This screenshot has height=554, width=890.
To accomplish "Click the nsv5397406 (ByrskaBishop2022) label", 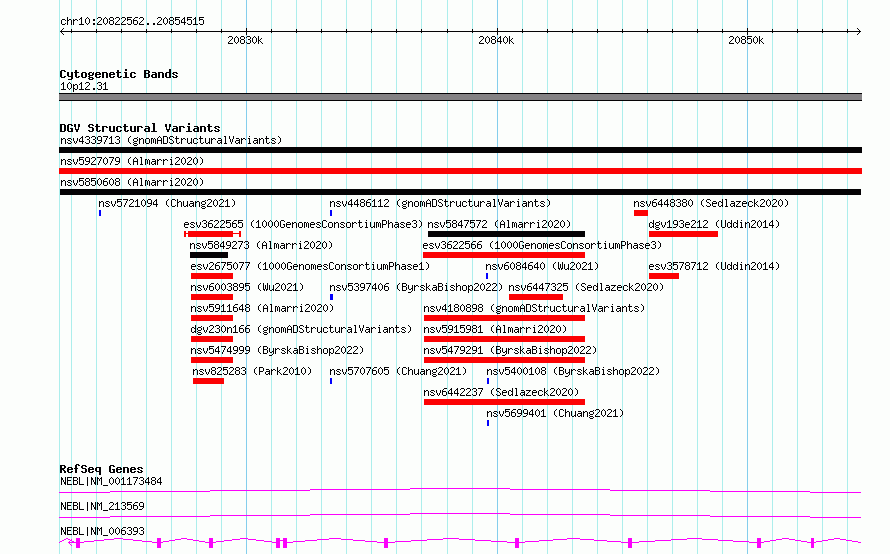I will pos(416,287).
